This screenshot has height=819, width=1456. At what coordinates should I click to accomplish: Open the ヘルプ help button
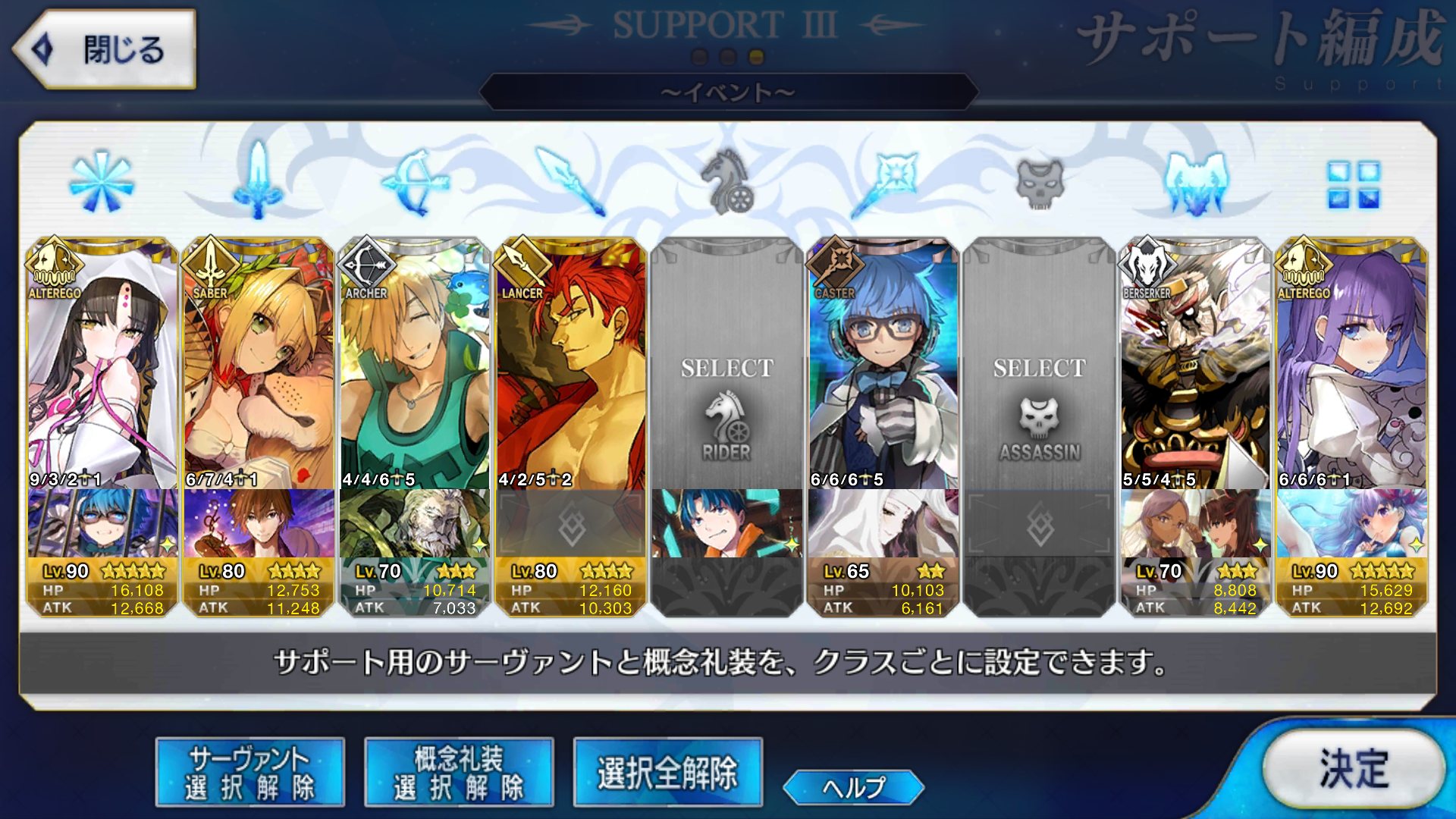pyautogui.click(x=853, y=787)
